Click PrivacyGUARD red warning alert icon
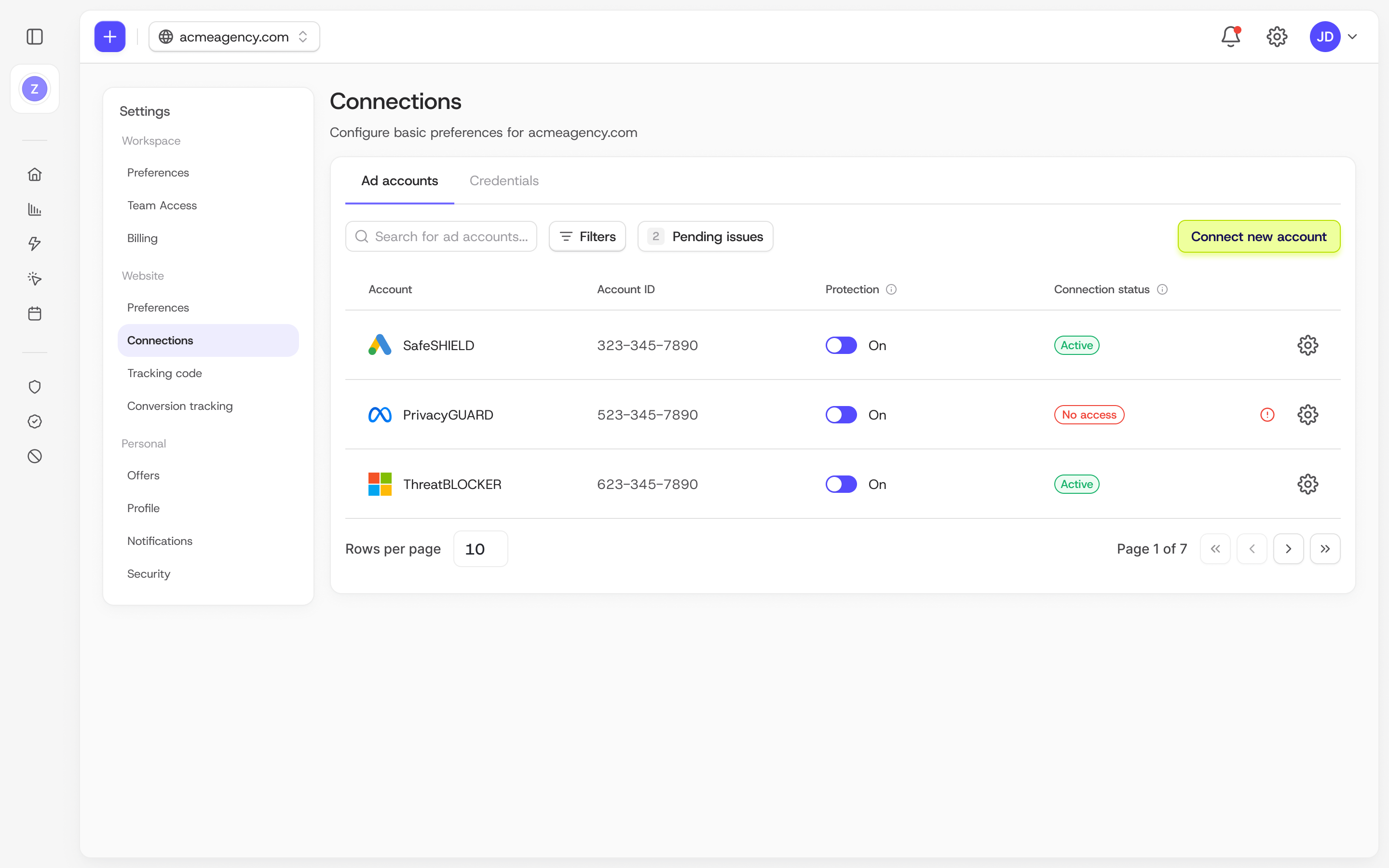 (1267, 415)
